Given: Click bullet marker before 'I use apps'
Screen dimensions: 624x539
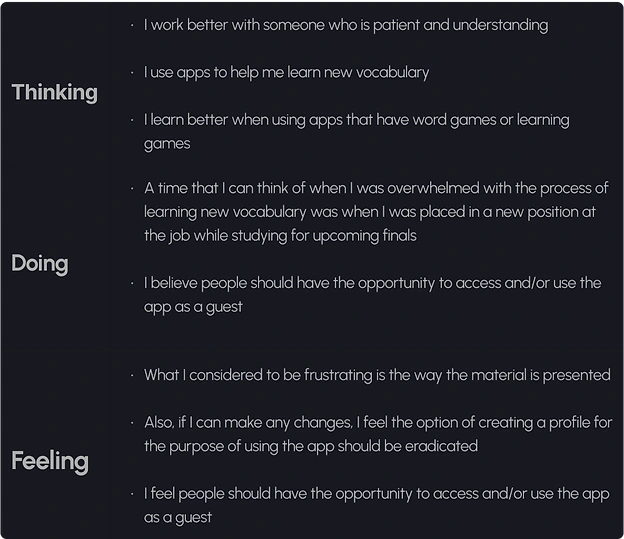Looking at the screenshot, I should point(133,72).
